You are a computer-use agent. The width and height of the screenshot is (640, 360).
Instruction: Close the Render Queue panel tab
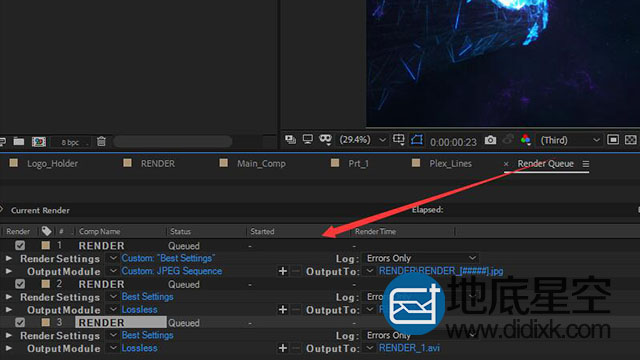click(x=506, y=164)
